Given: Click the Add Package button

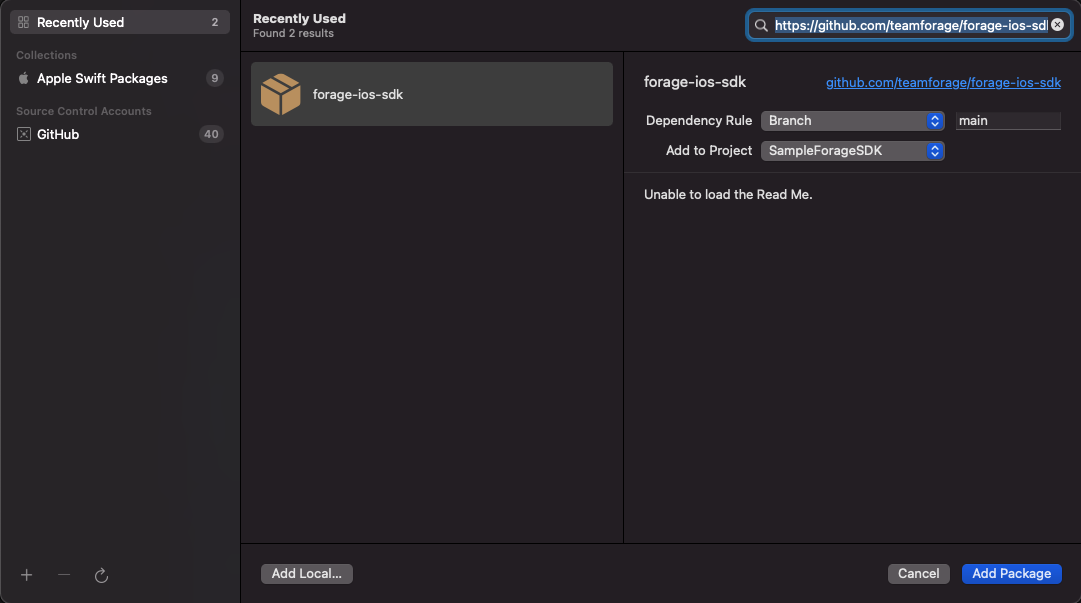Looking at the screenshot, I should point(1011,573).
